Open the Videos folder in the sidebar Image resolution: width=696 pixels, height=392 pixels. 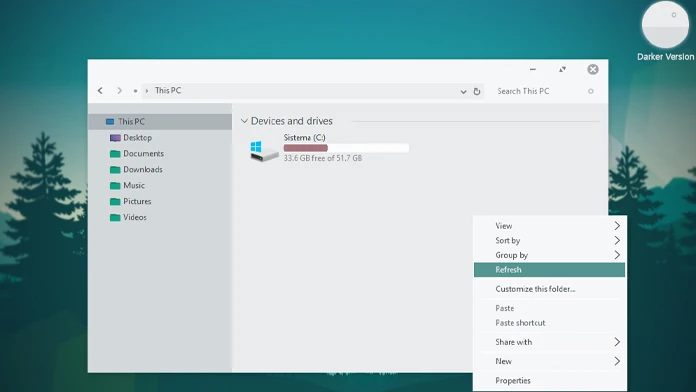135,218
